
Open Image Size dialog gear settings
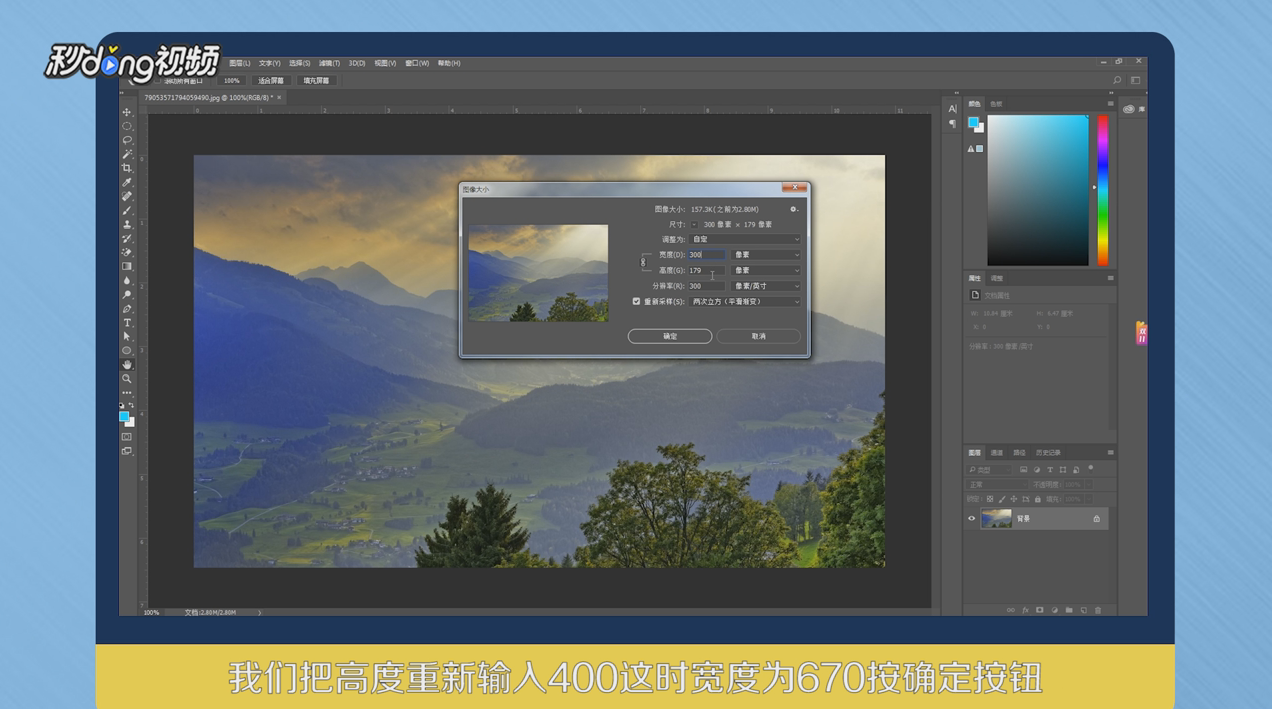click(x=794, y=209)
